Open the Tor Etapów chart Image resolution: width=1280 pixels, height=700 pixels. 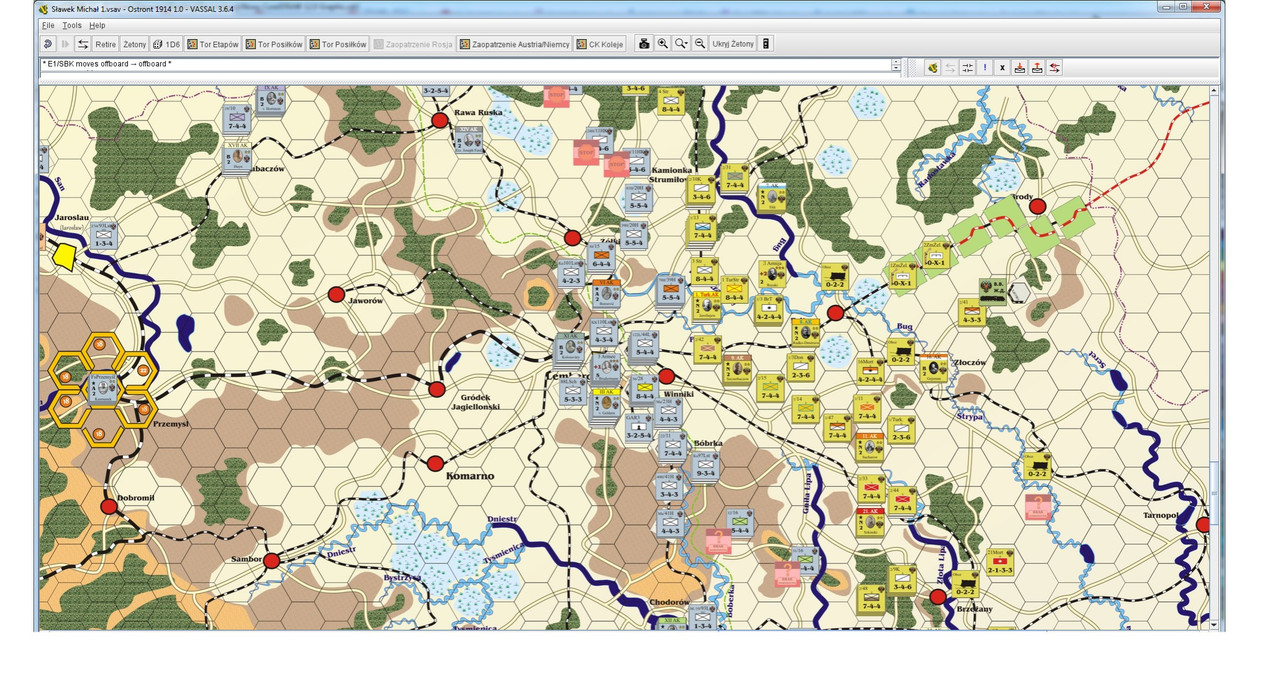click(x=214, y=44)
